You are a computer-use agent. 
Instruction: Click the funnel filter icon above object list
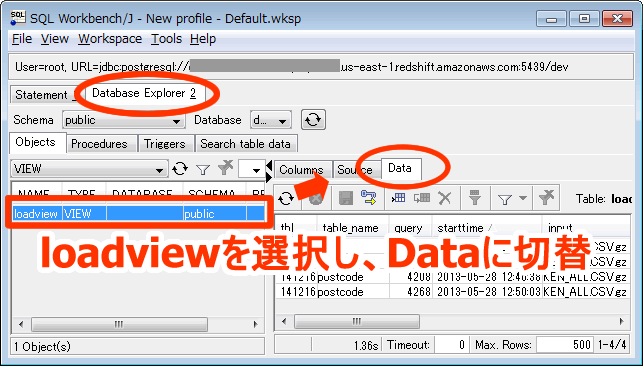[x=203, y=169]
